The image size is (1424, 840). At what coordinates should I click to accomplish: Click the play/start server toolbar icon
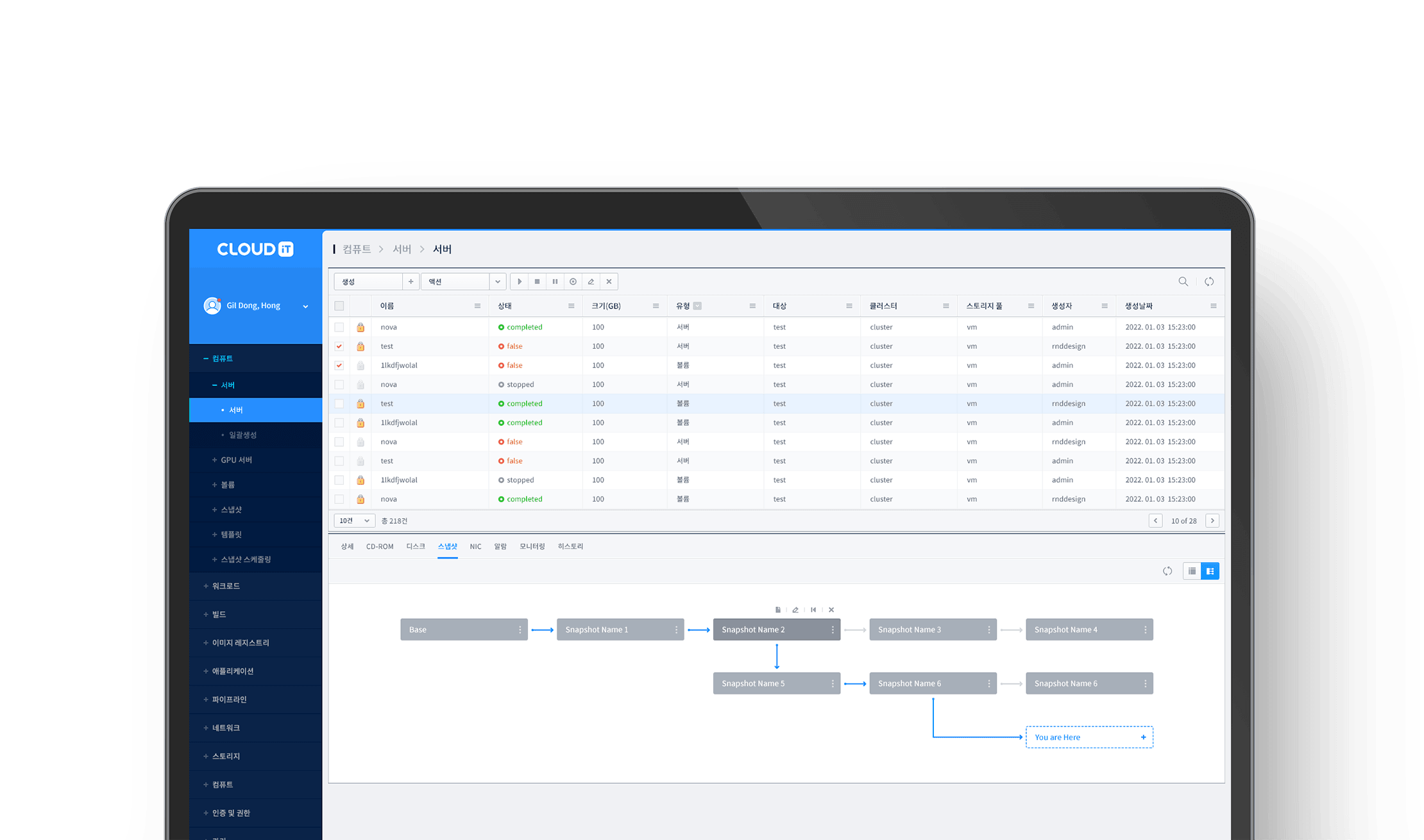click(520, 281)
